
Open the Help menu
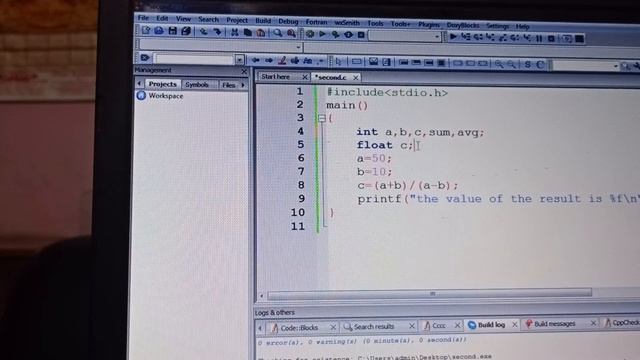coord(522,26)
